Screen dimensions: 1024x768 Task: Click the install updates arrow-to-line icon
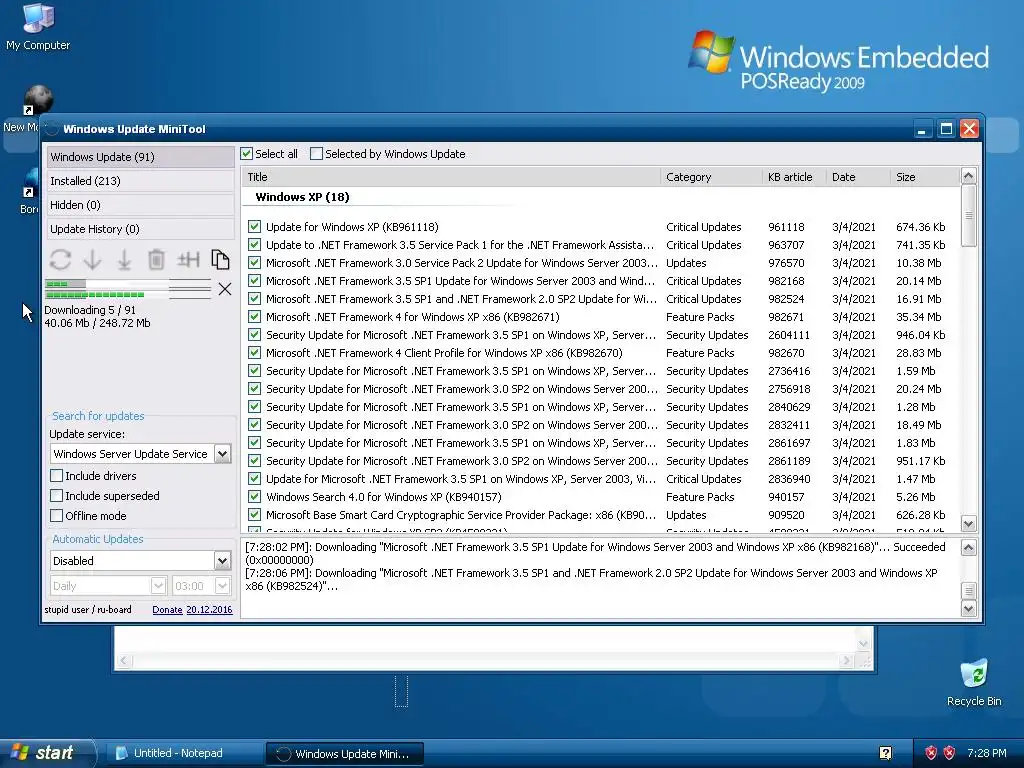[x=124, y=259]
